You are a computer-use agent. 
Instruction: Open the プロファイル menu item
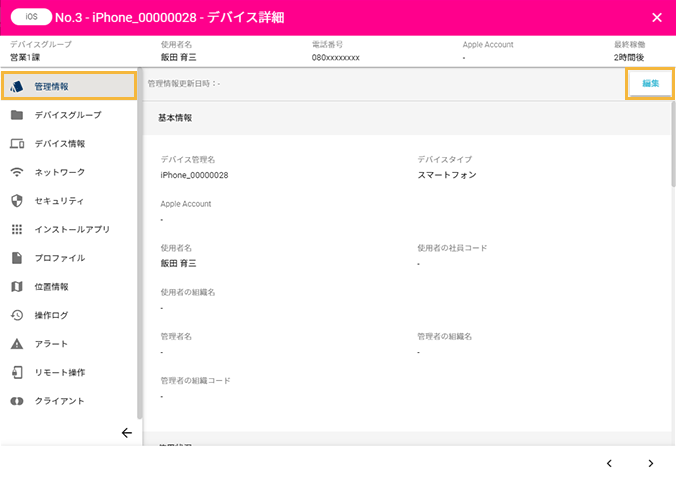click(x=69, y=258)
